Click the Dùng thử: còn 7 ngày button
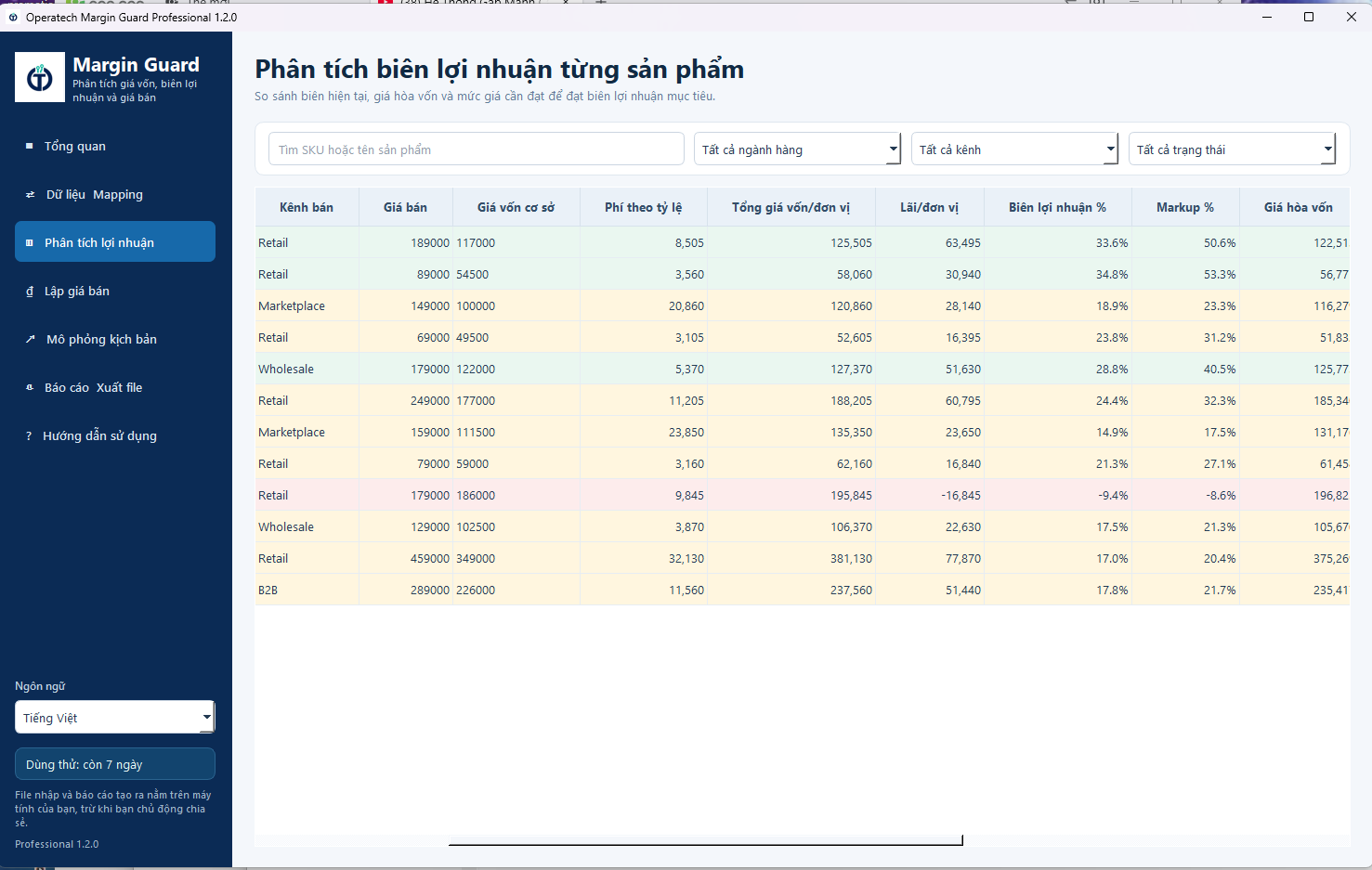Viewport: 1372px width, 870px height. point(115,764)
